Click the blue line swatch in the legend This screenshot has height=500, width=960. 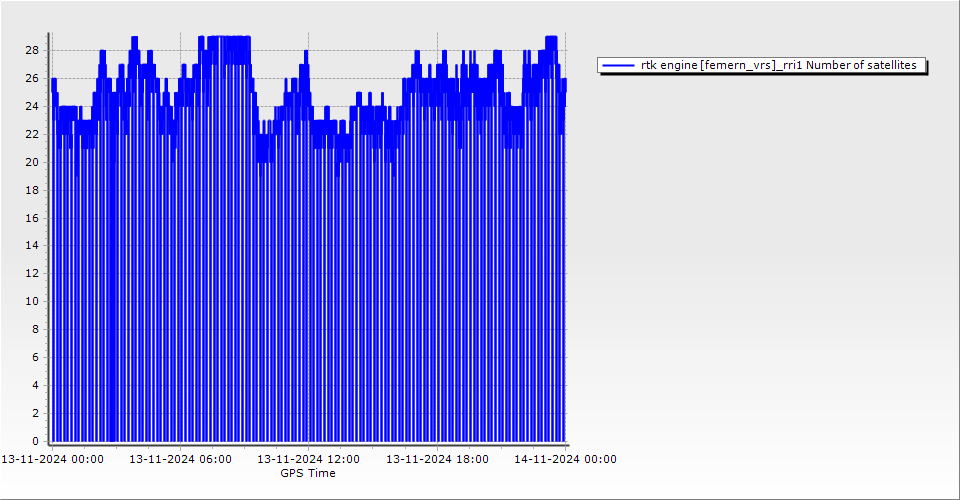coord(618,65)
